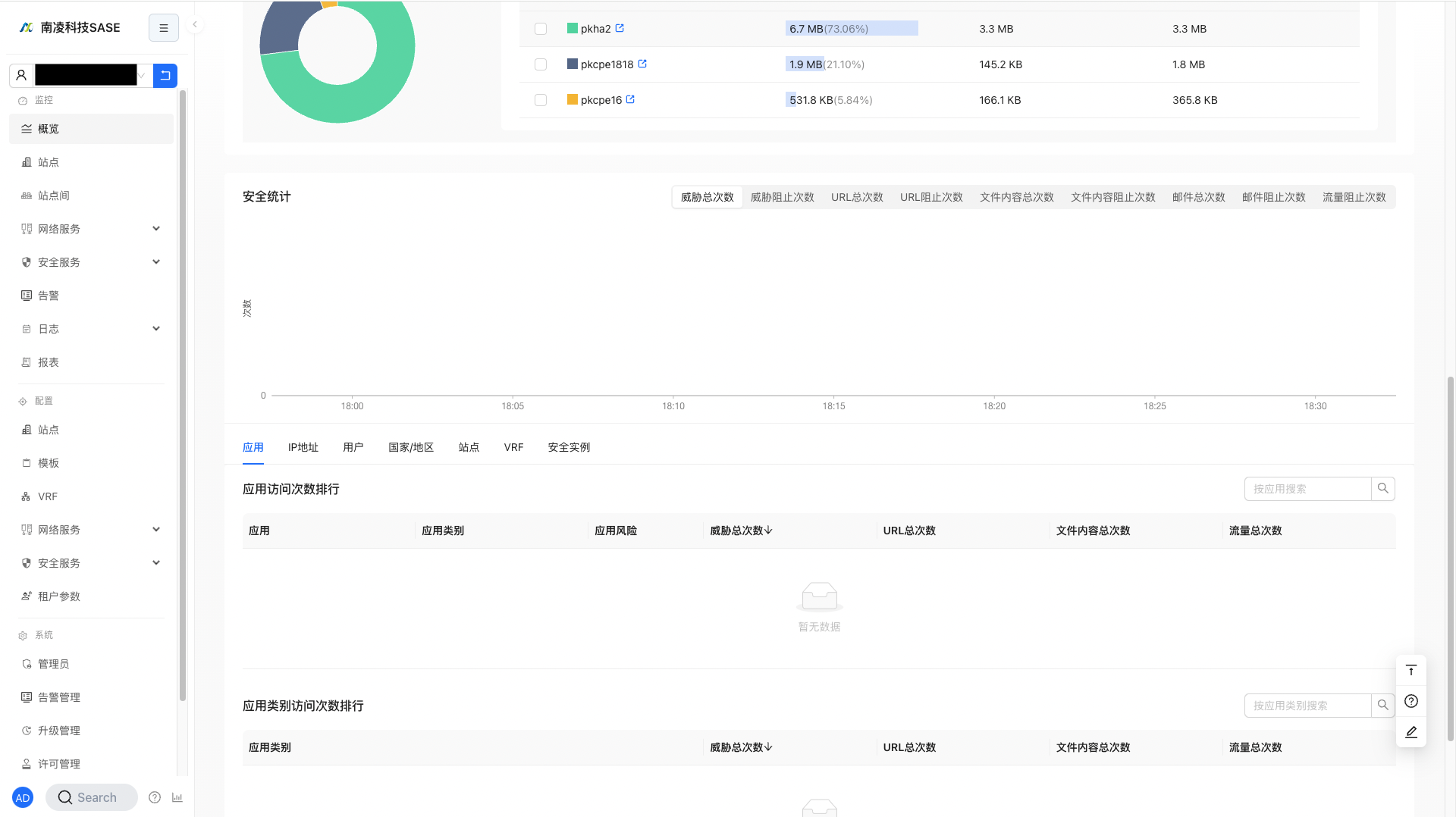Select the 文件内容阻止次数 chart option

tap(1112, 197)
